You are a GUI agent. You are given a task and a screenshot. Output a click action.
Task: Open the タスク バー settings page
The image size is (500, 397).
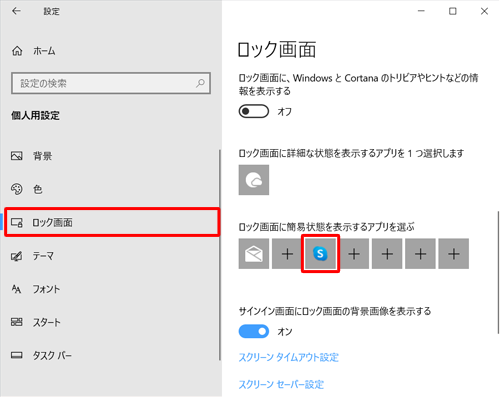point(41,355)
